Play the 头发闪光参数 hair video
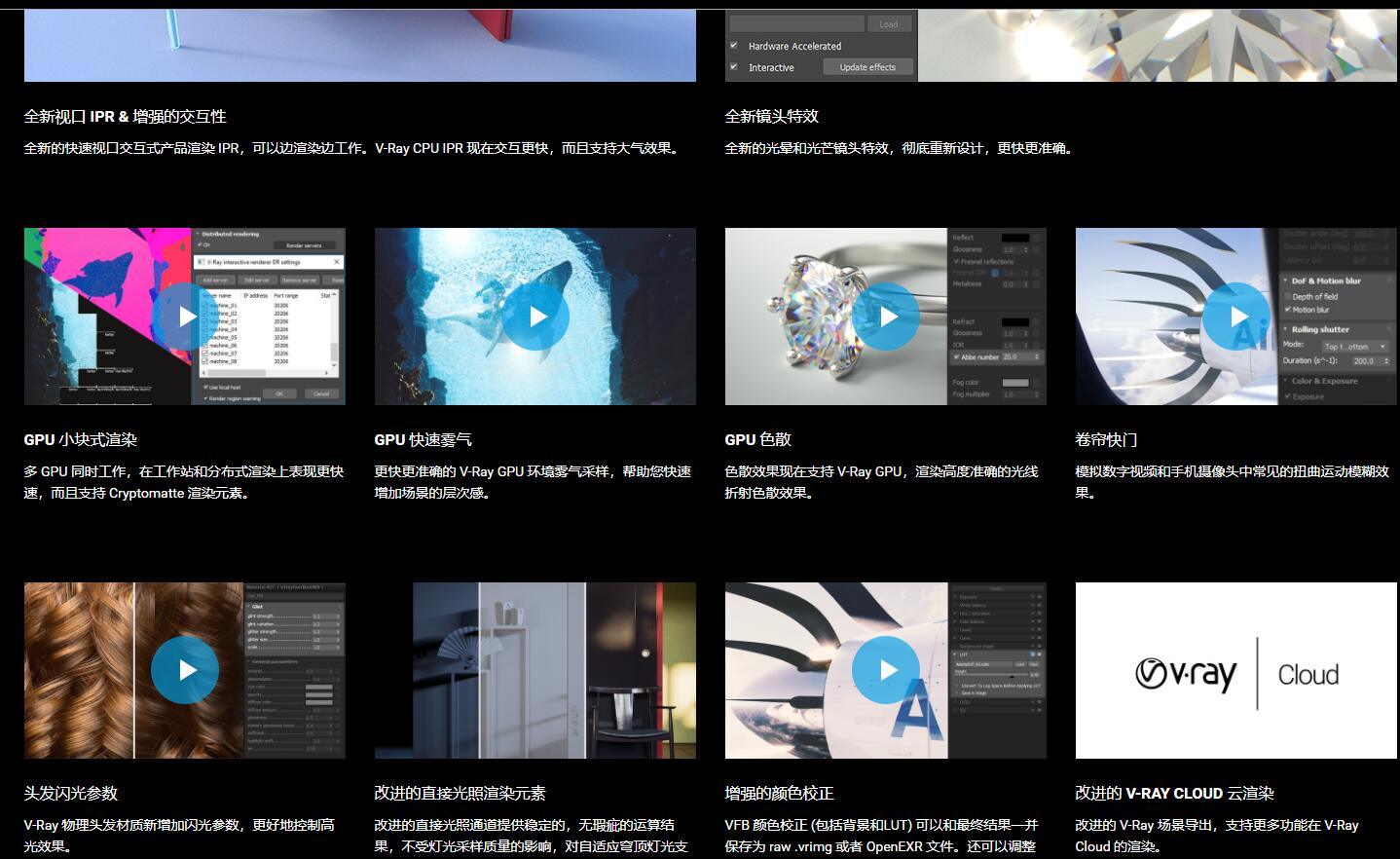Screen dimensions: 1400x859 click(185, 670)
